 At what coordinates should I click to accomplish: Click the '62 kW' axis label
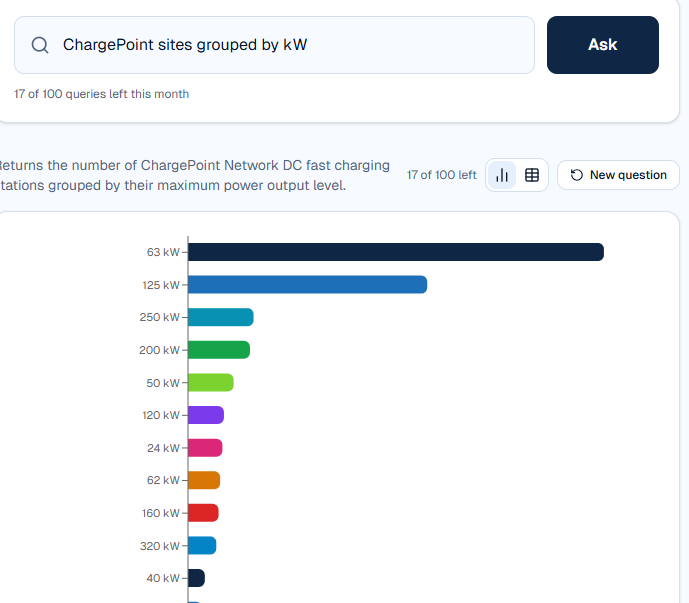[163, 480]
